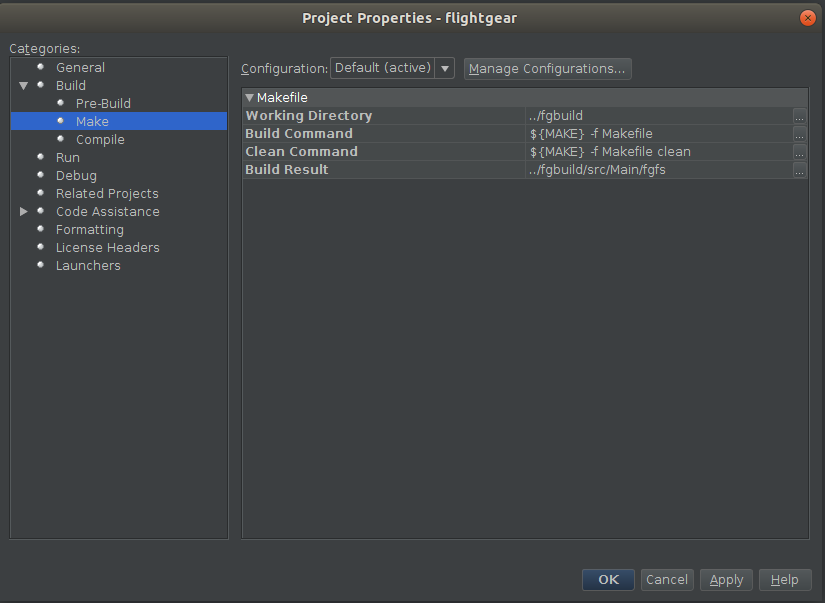Edit the Clean Command value field
825x603 pixels.
(659, 152)
